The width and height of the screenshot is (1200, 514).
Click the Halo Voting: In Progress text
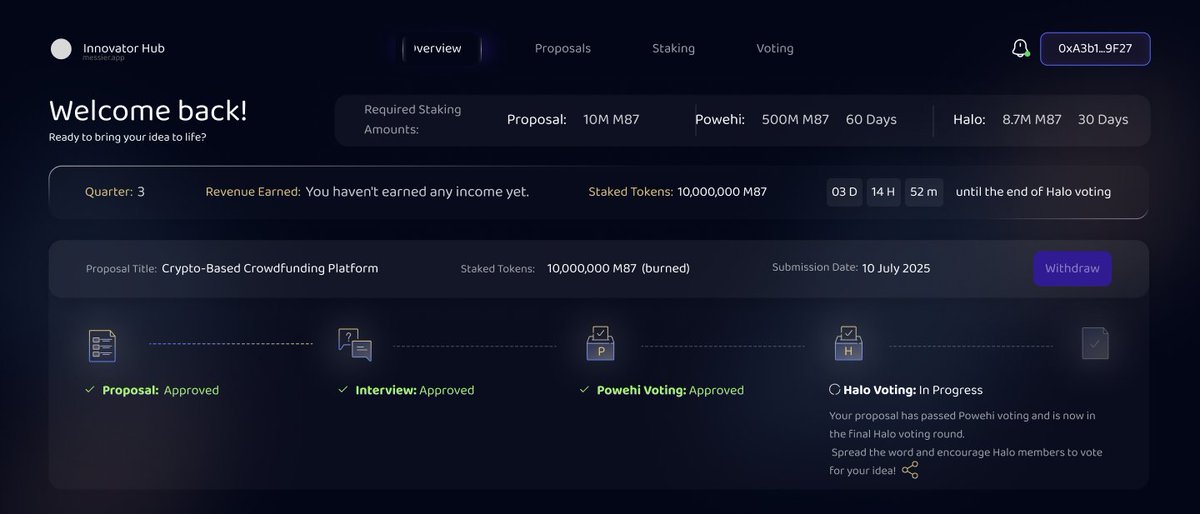(913, 390)
